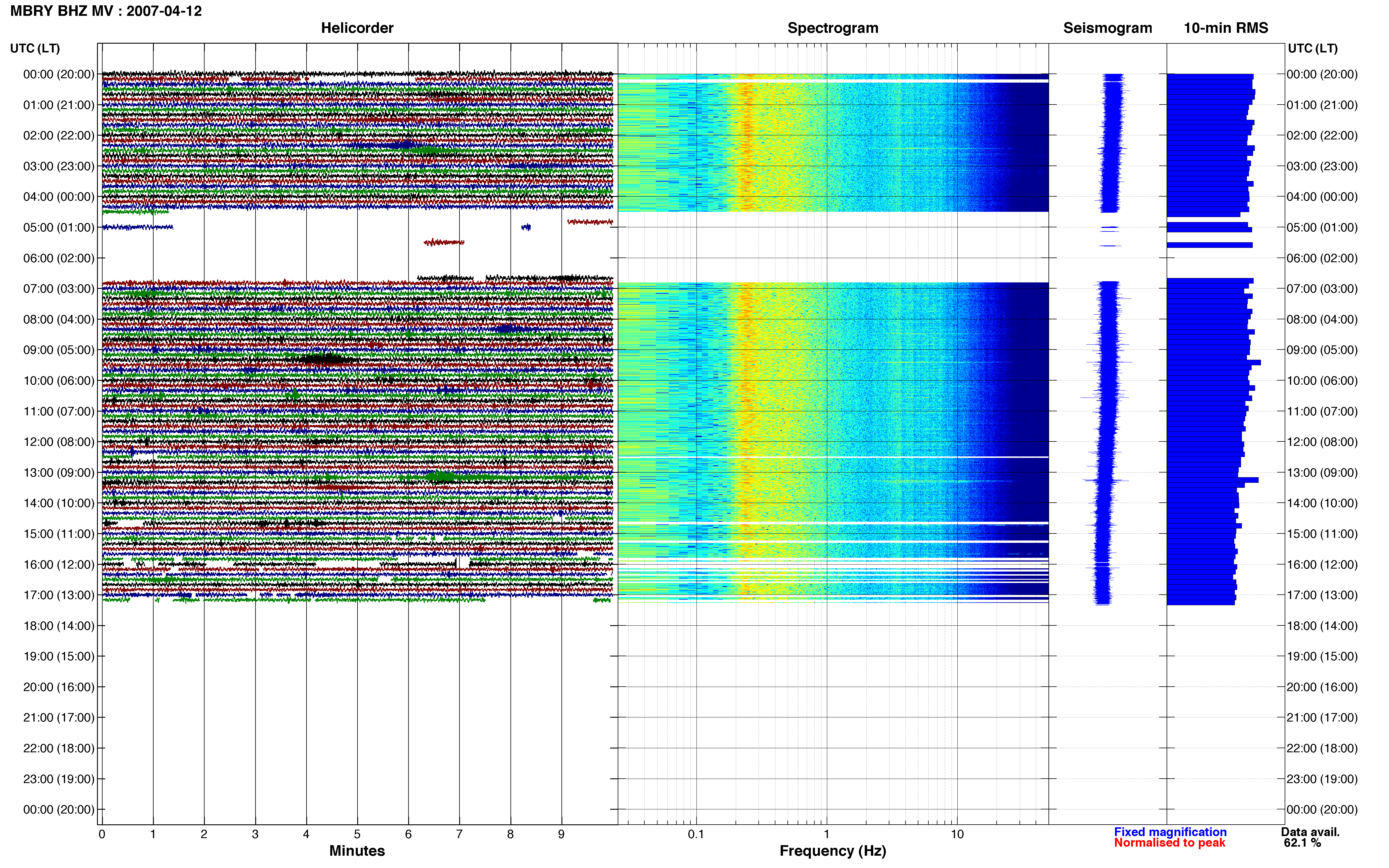This screenshot has height=868, width=1389.
Task: Click left time label '17:00 (13:00)'
Action: pos(59,595)
